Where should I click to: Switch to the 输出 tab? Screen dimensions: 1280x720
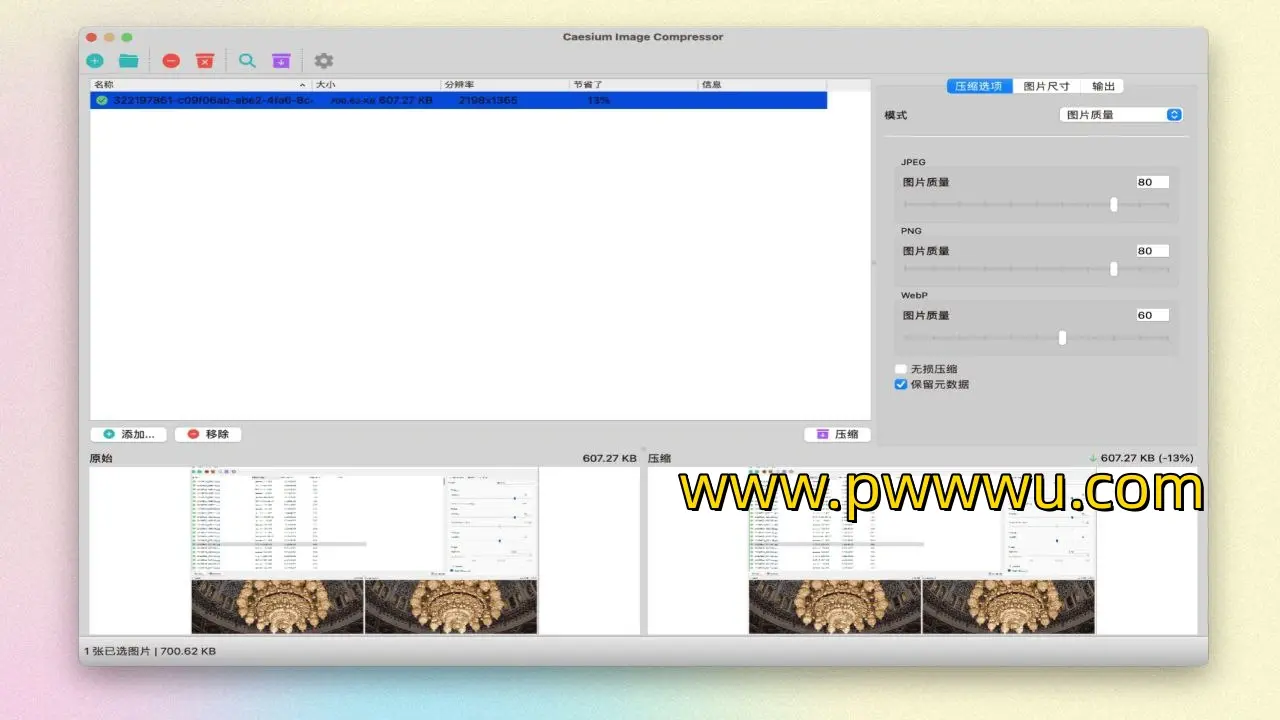tap(1103, 86)
